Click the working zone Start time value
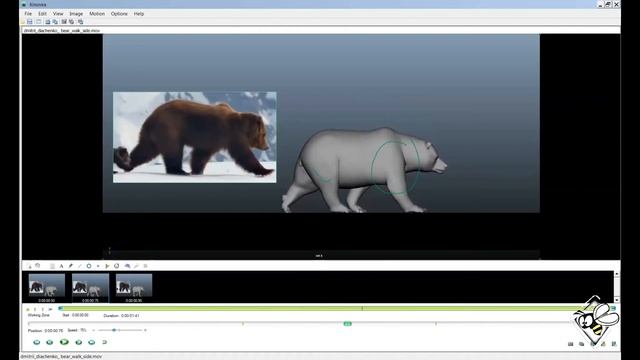The width and height of the screenshot is (640, 360). [80, 315]
